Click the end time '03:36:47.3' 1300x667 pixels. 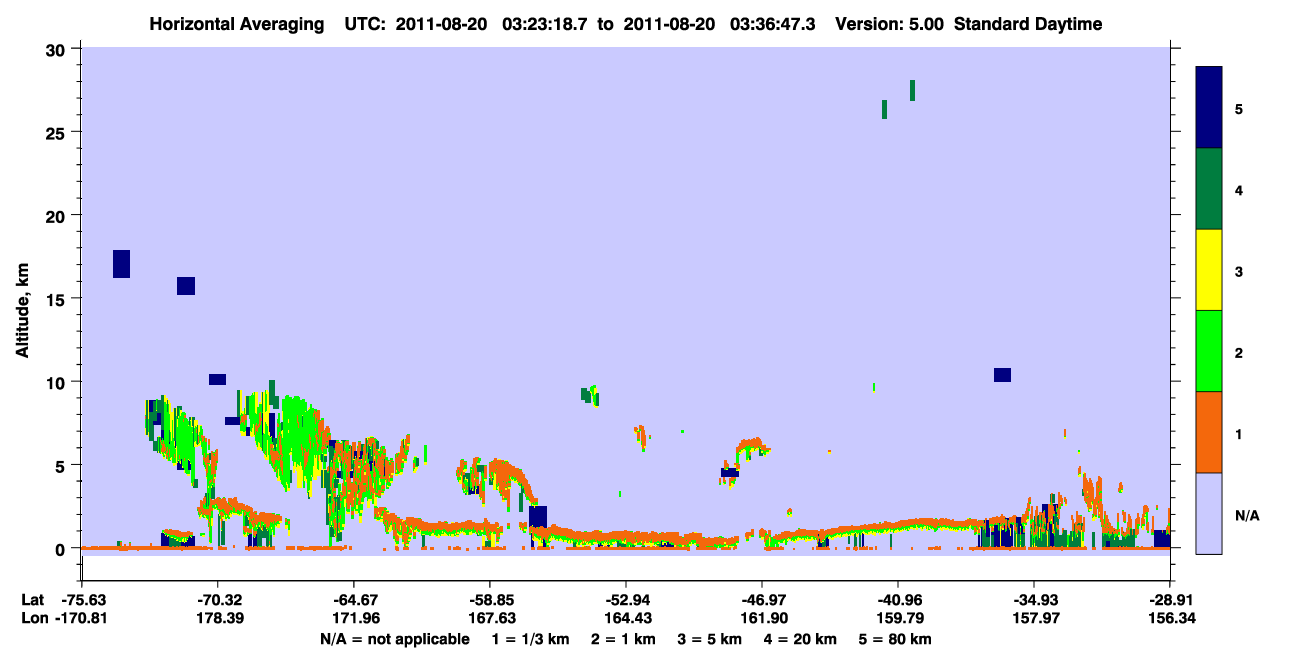click(x=772, y=24)
